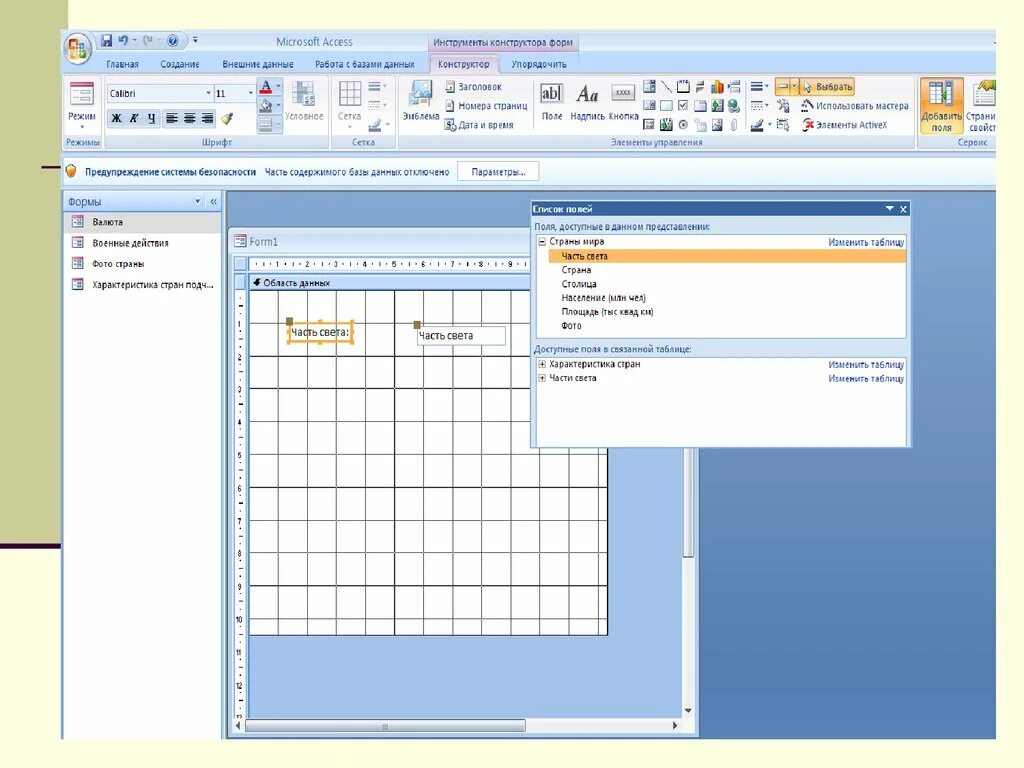Viewport: 1024px width, 768px height.
Task: Select the check box control icon
Action: (x=683, y=105)
